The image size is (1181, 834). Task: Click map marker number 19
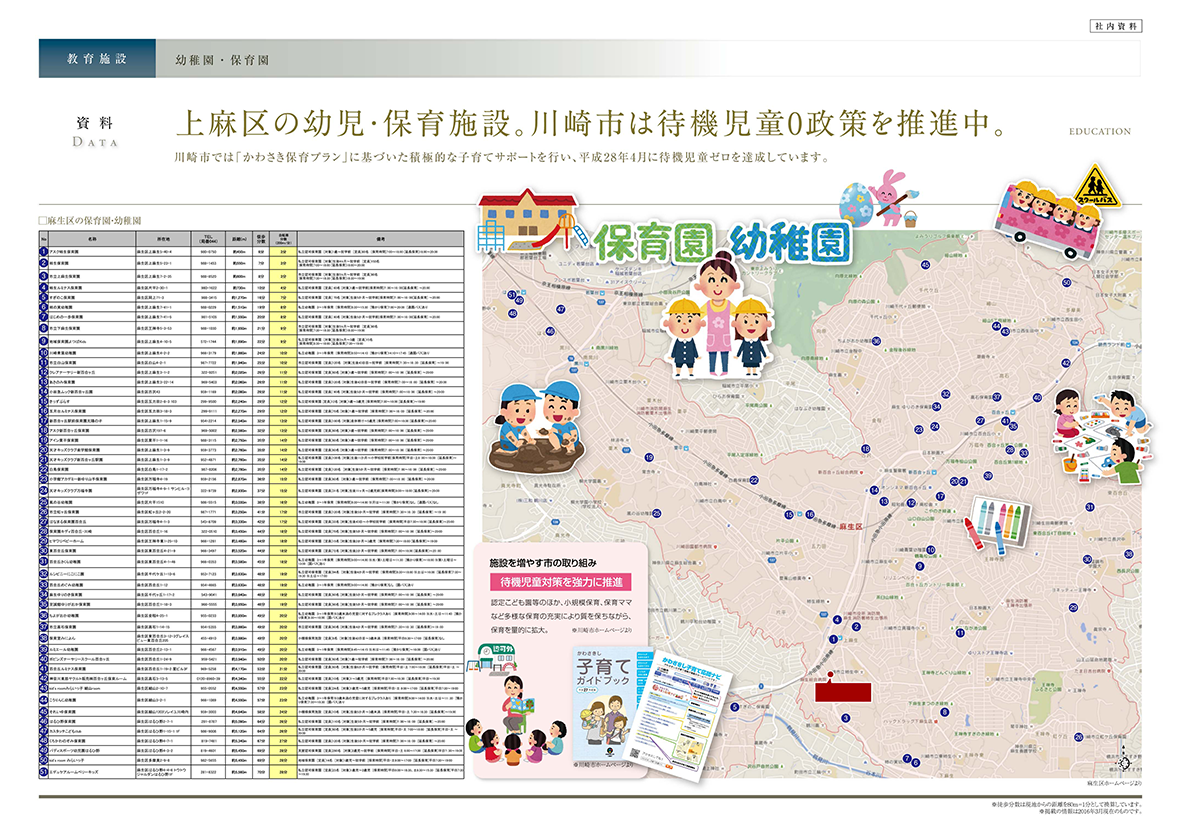(648, 457)
